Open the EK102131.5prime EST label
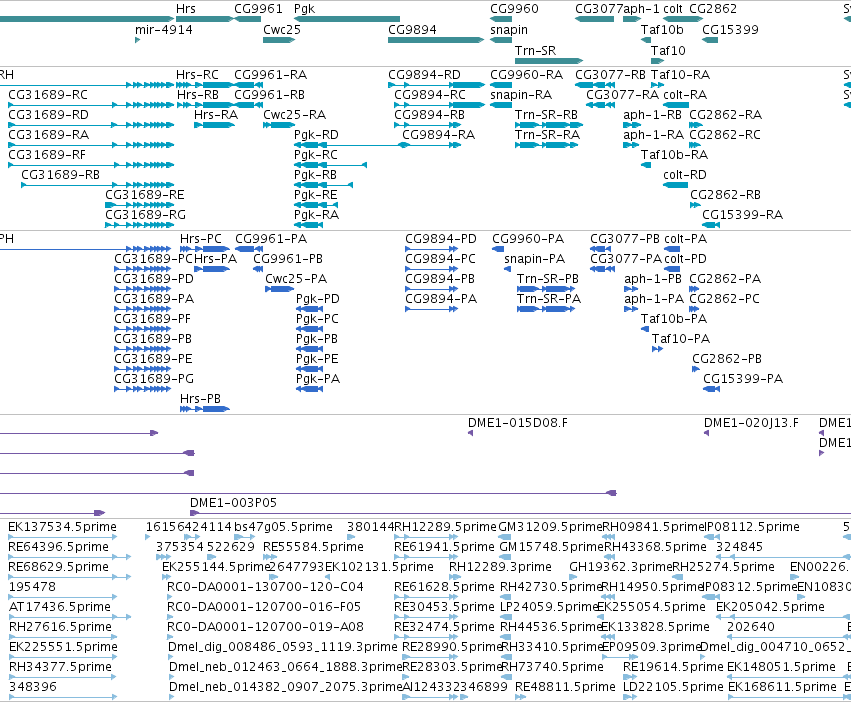This screenshot has height=702, width=851. (379, 567)
